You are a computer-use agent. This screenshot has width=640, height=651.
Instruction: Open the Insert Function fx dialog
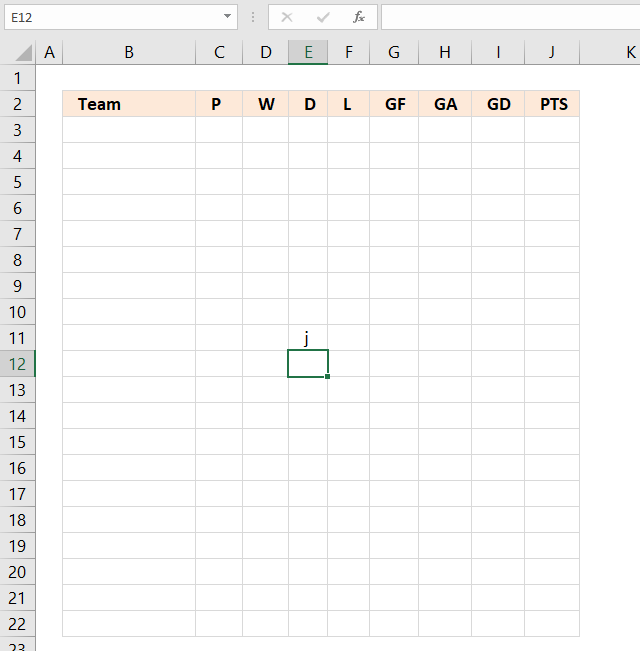pos(359,17)
